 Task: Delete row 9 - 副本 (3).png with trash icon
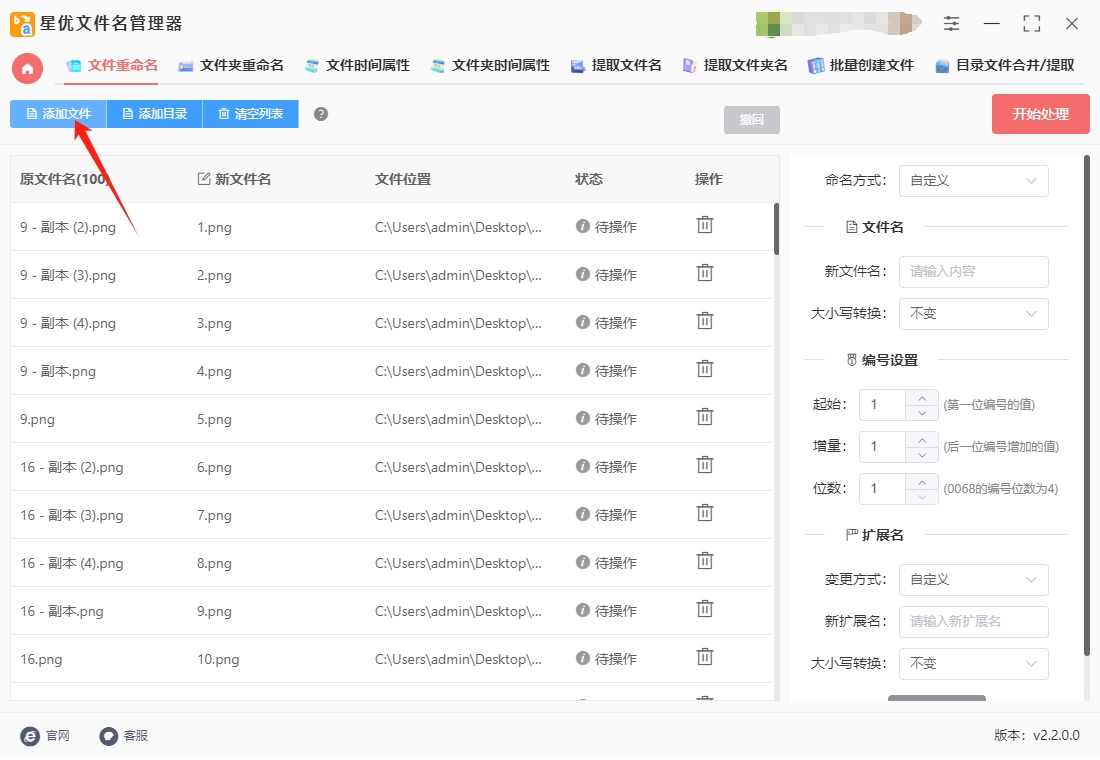(x=704, y=273)
